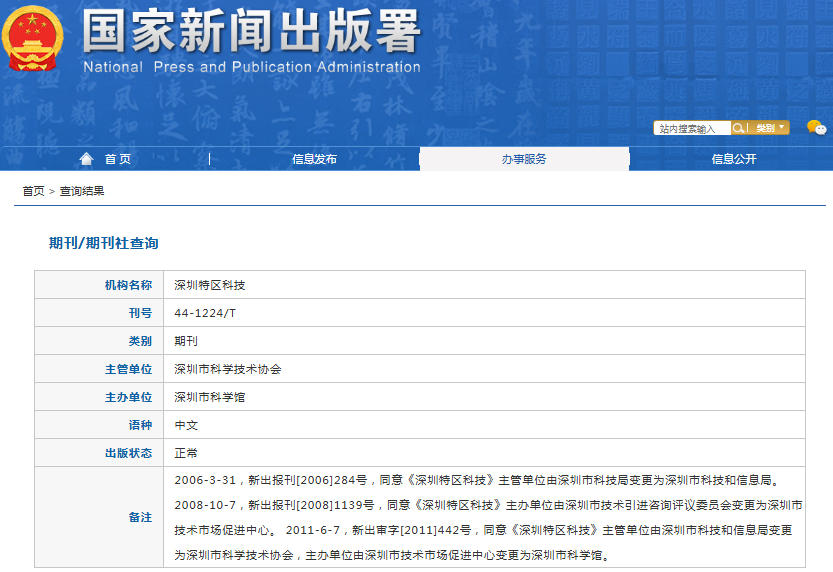The height and width of the screenshot is (572, 833).
Task: Click the 主办单位 row label
Action: [129, 397]
